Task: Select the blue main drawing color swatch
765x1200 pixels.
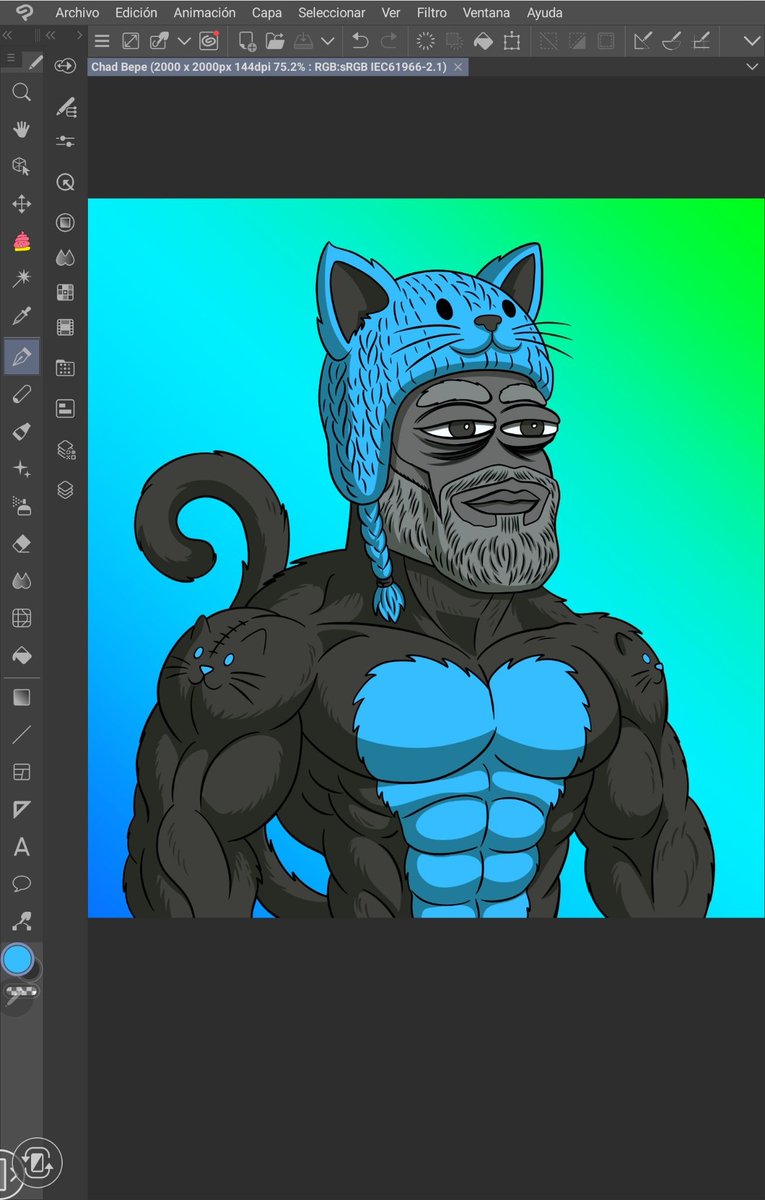Action: [17, 960]
